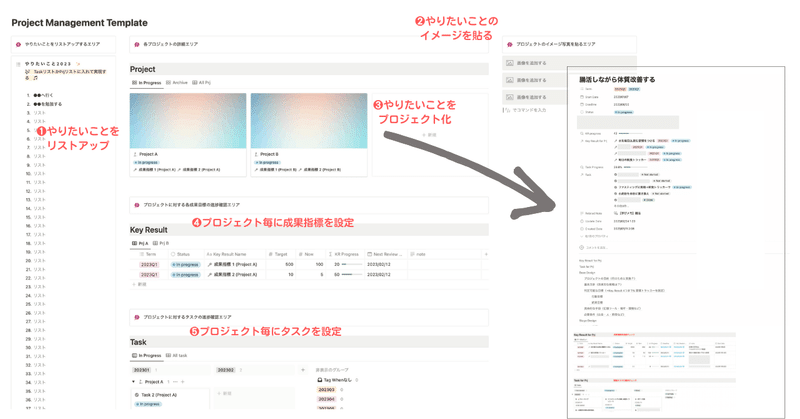Click the Project Management Template title
Screen dimensions: 800x419
80,23
